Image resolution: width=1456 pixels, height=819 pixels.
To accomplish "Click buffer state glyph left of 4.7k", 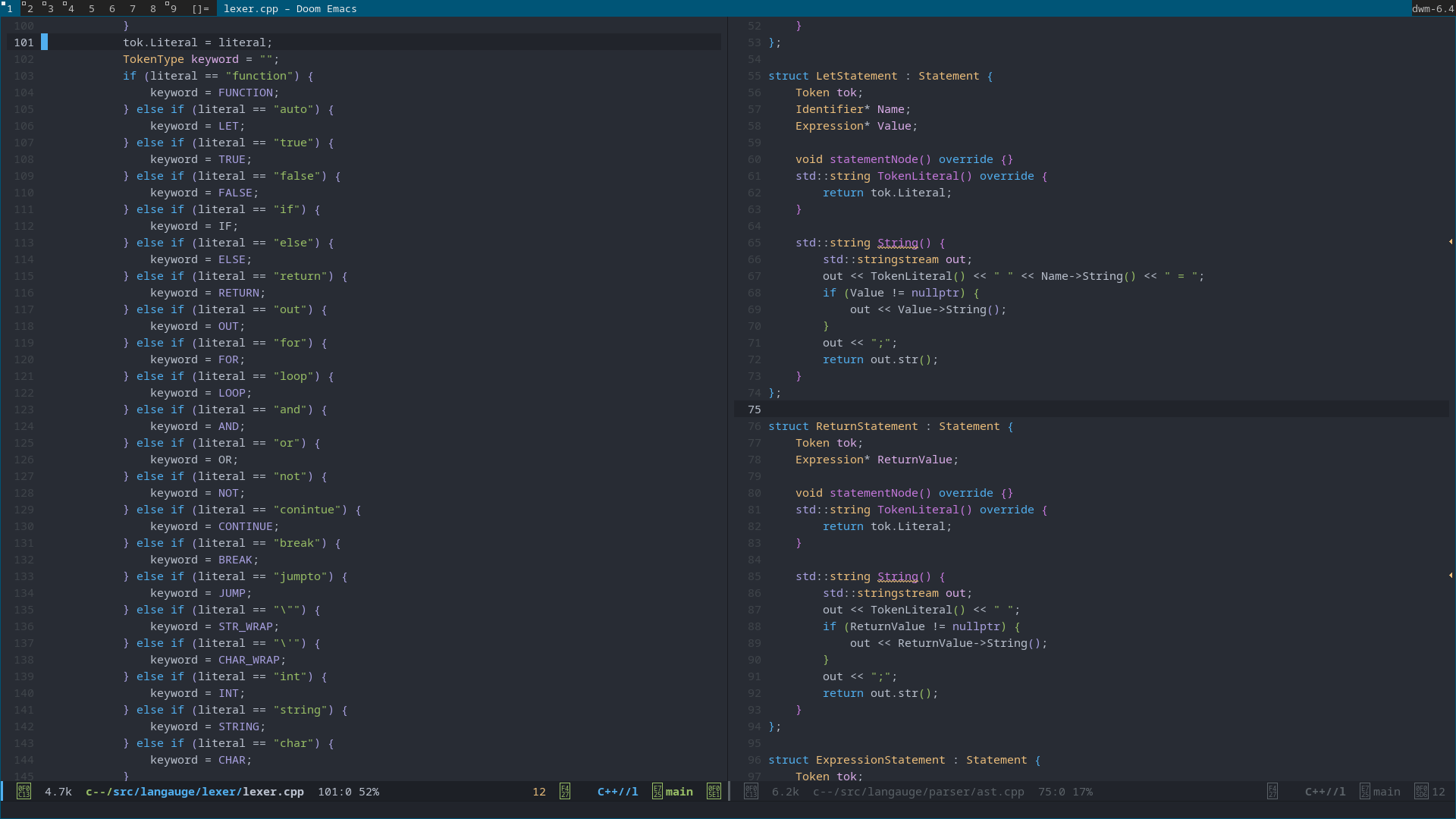I will point(24,792).
